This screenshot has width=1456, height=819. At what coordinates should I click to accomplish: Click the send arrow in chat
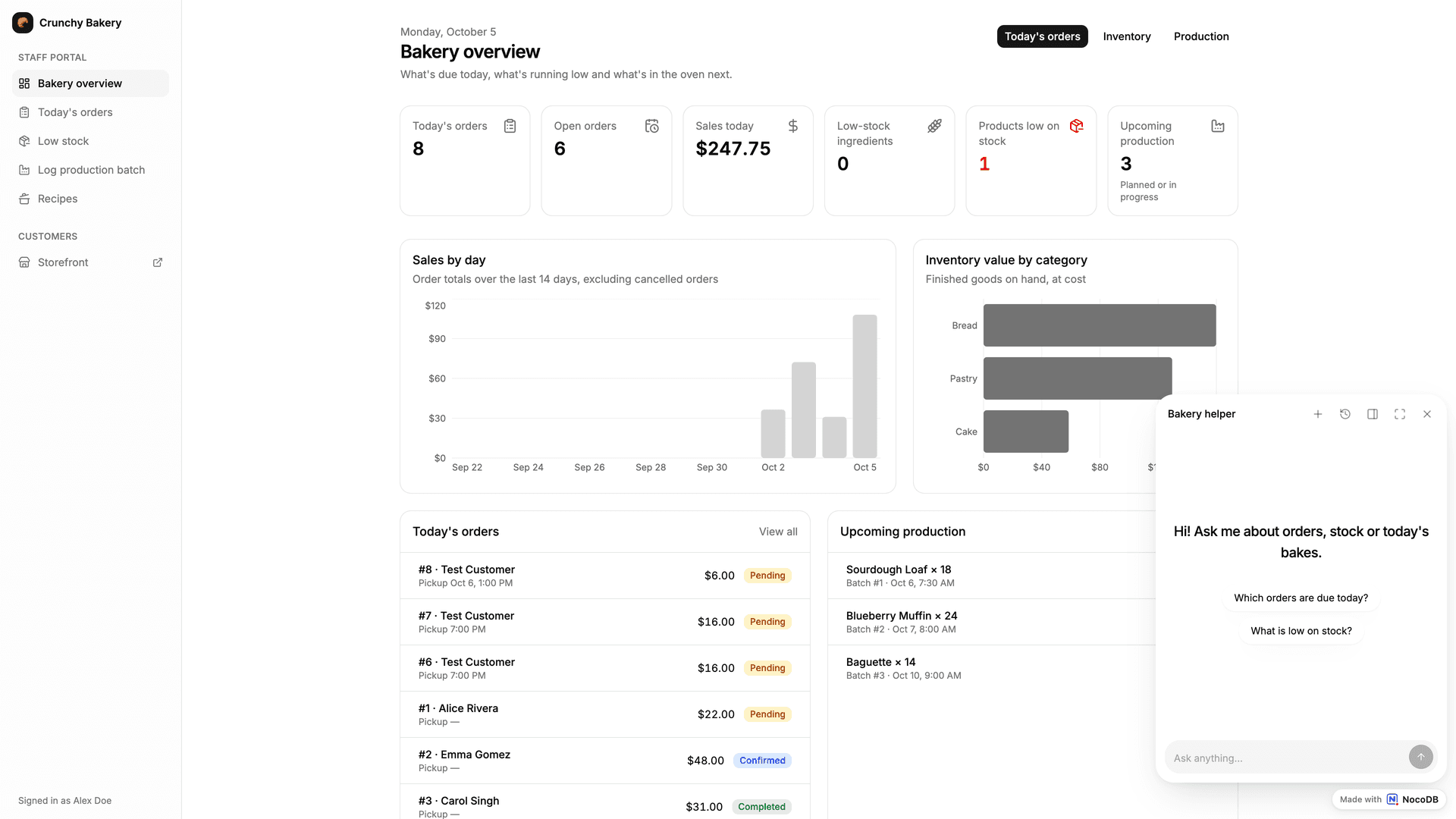click(x=1420, y=757)
